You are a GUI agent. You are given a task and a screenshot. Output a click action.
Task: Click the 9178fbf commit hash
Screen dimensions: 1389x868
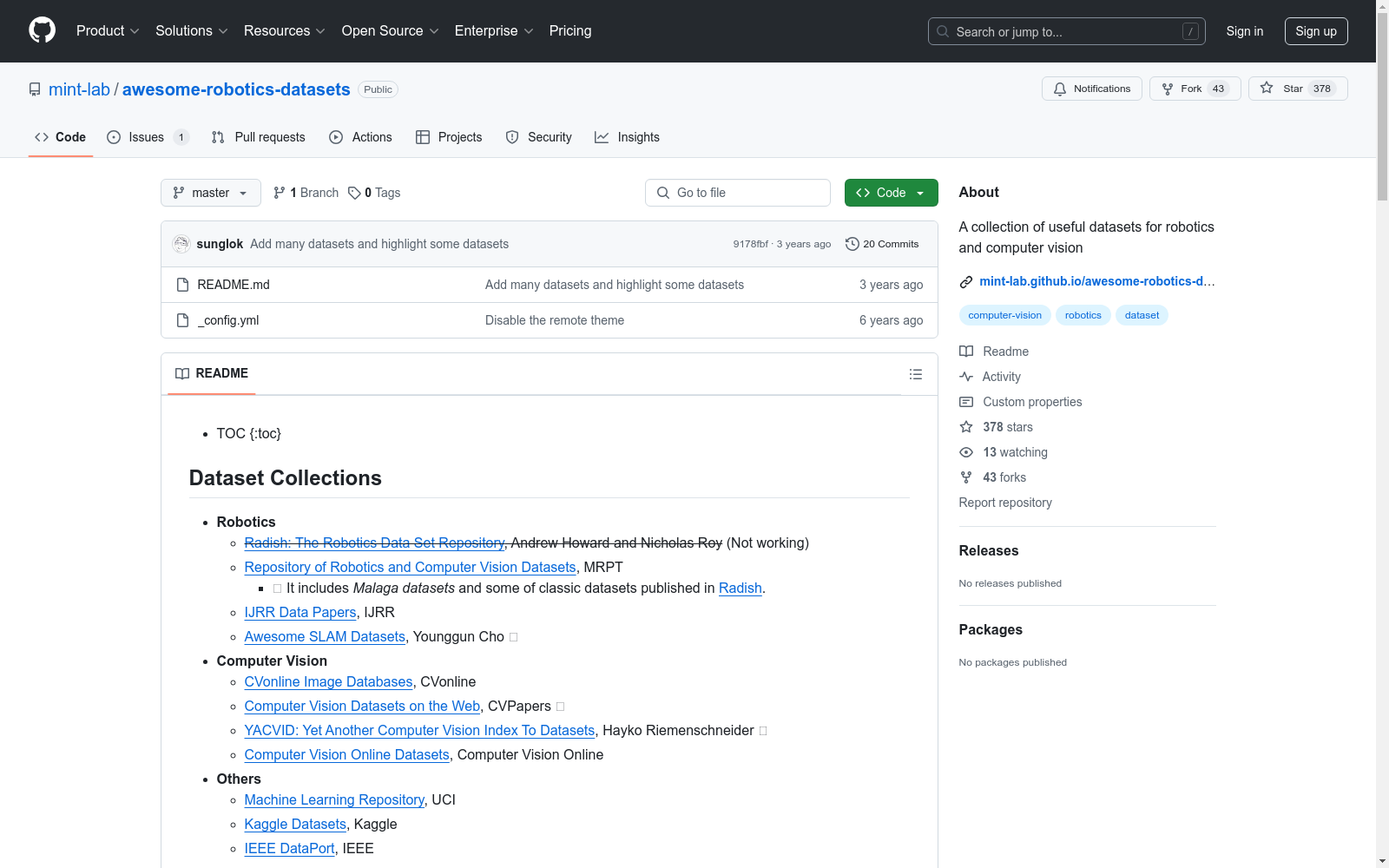[x=750, y=244]
